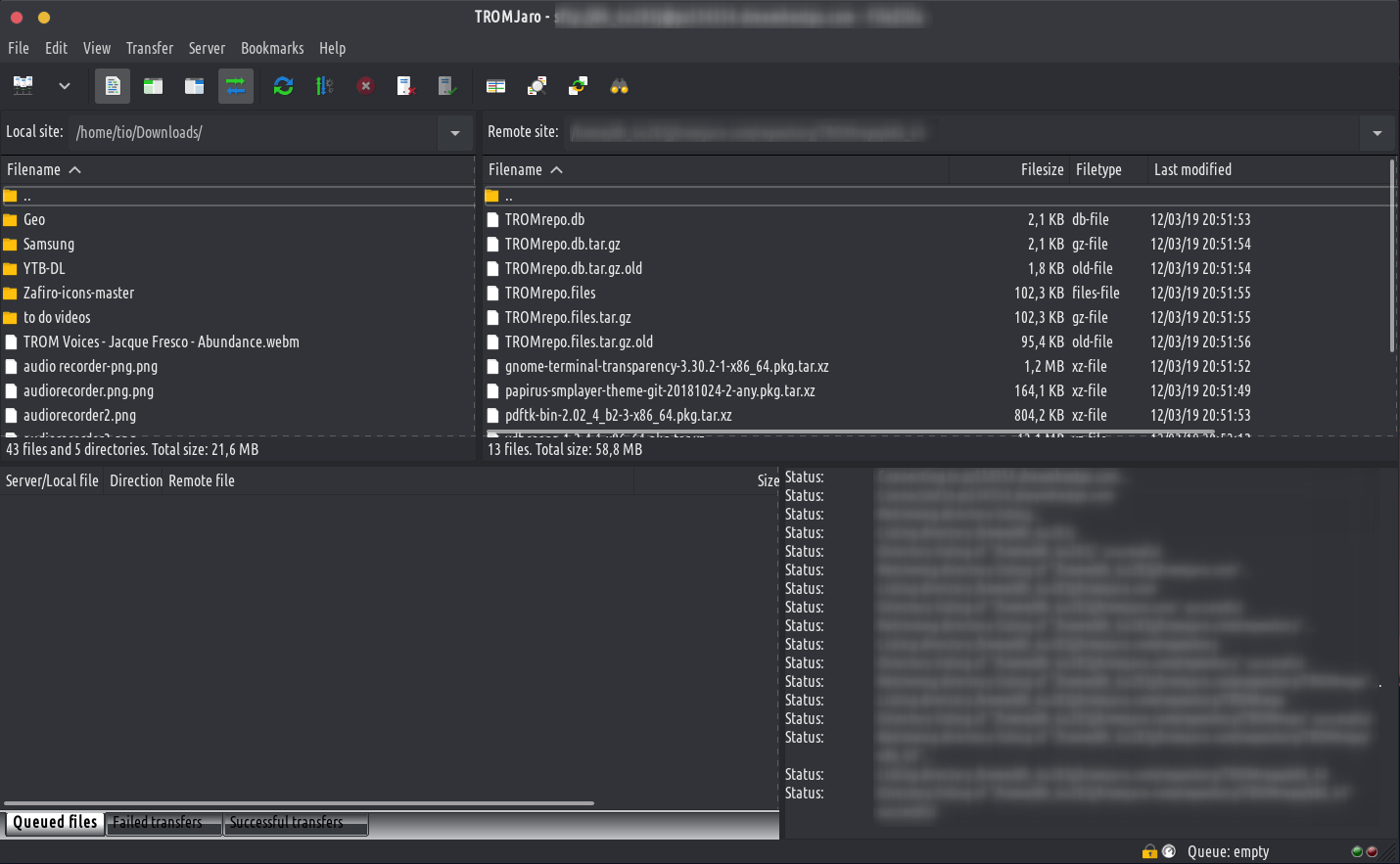Image resolution: width=1400 pixels, height=864 pixels.
Task: Open the Remote site path dropdown
Action: click(x=1378, y=133)
